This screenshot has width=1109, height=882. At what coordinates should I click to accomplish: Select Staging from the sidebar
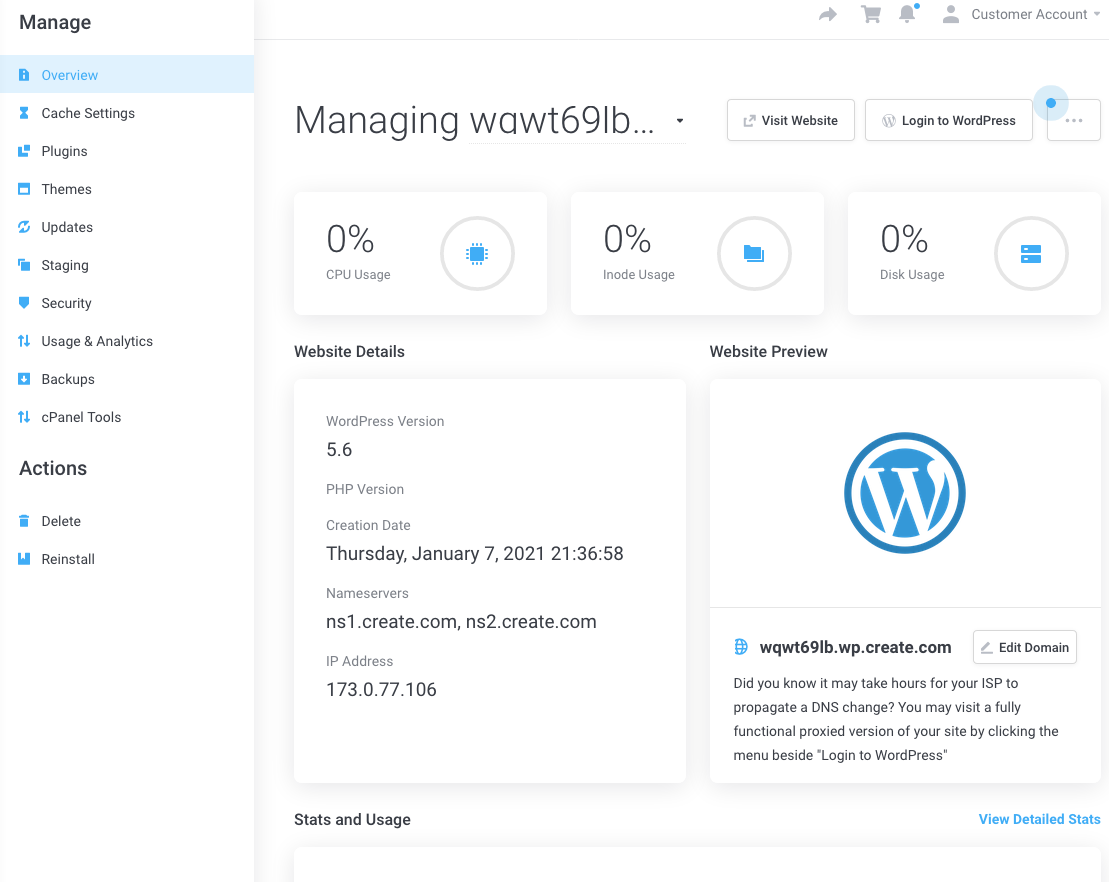[65, 265]
